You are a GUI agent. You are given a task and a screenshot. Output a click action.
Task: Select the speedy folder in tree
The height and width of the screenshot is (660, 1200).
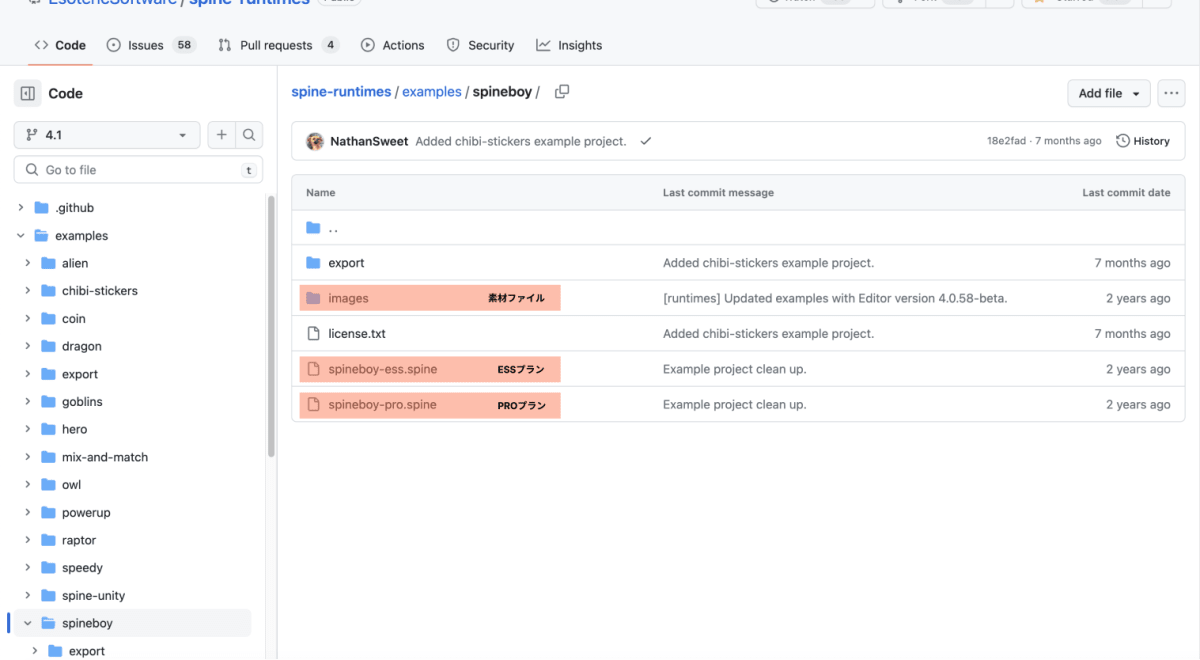(82, 567)
